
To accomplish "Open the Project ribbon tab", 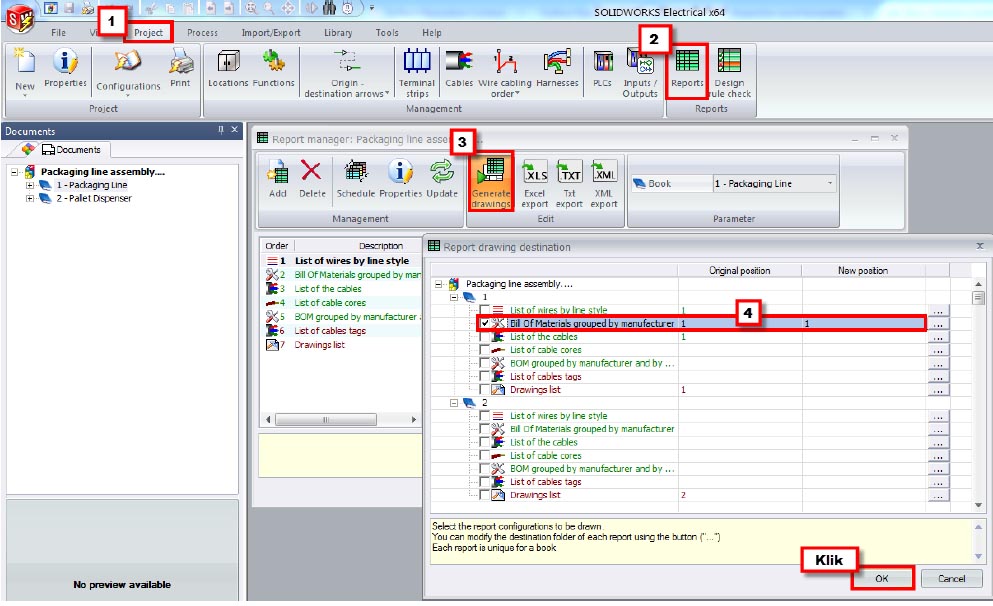I will point(148,32).
